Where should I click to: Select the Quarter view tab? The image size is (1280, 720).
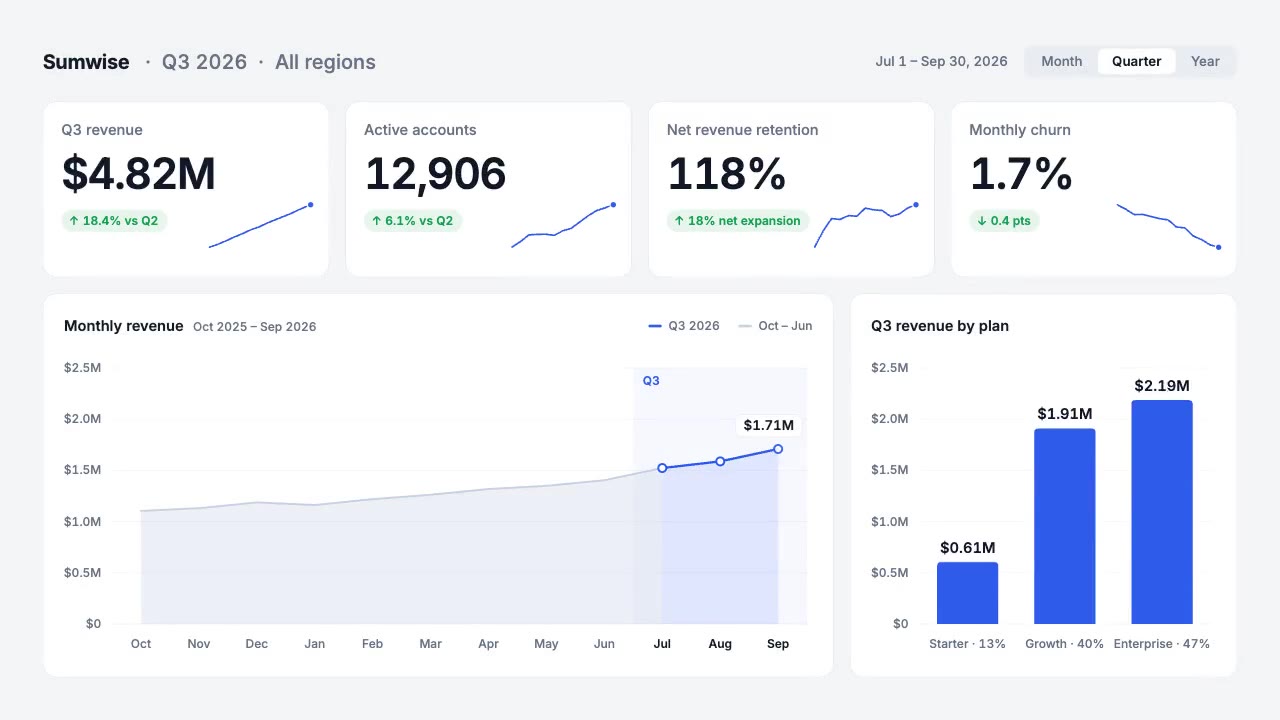pyautogui.click(x=1136, y=61)
